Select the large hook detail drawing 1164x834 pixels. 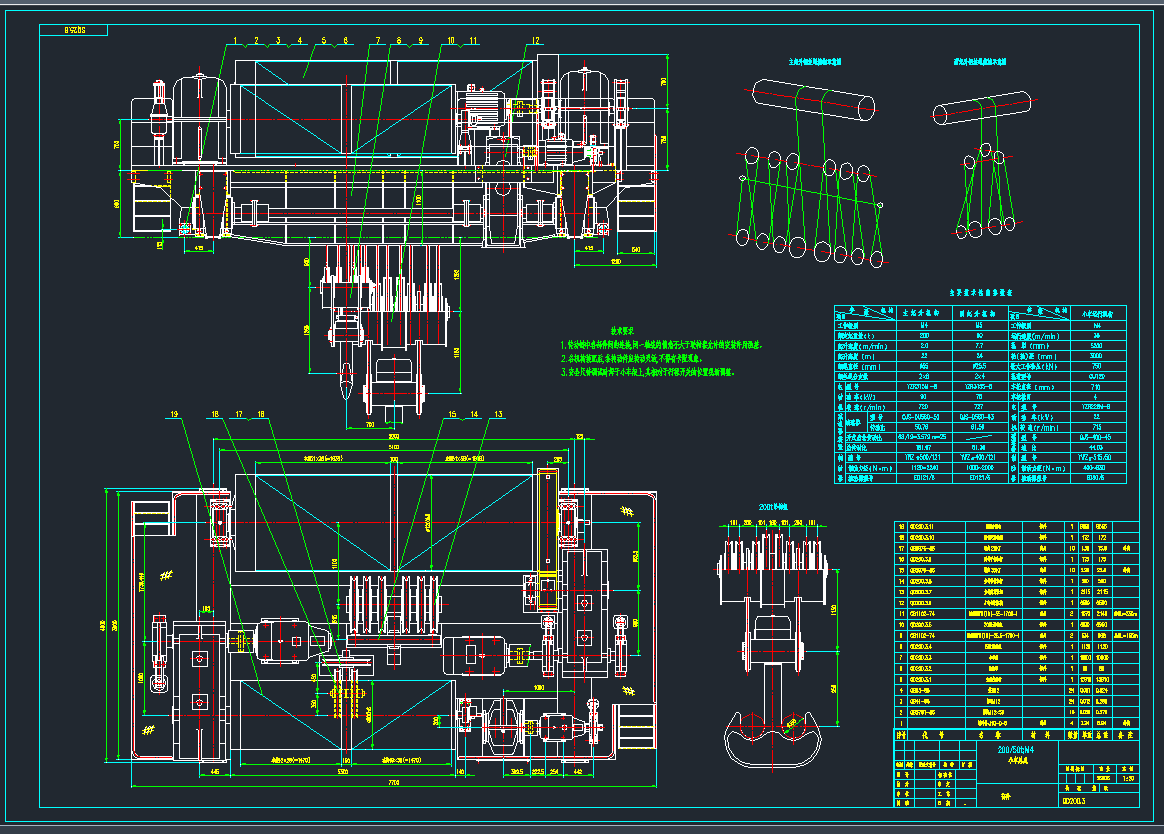coord(774,647)
